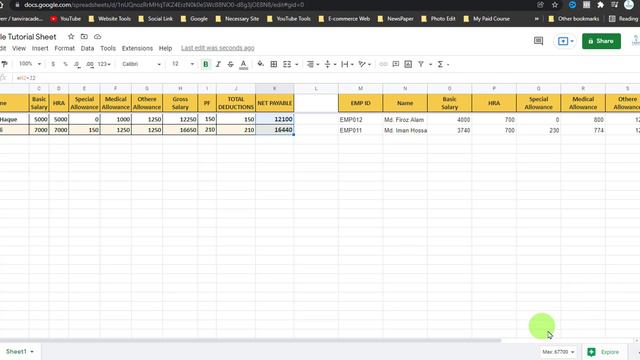640x360 pixels.
Task: Toggle Italic formatting in the toolbar
Action: (x=218, y=64)
